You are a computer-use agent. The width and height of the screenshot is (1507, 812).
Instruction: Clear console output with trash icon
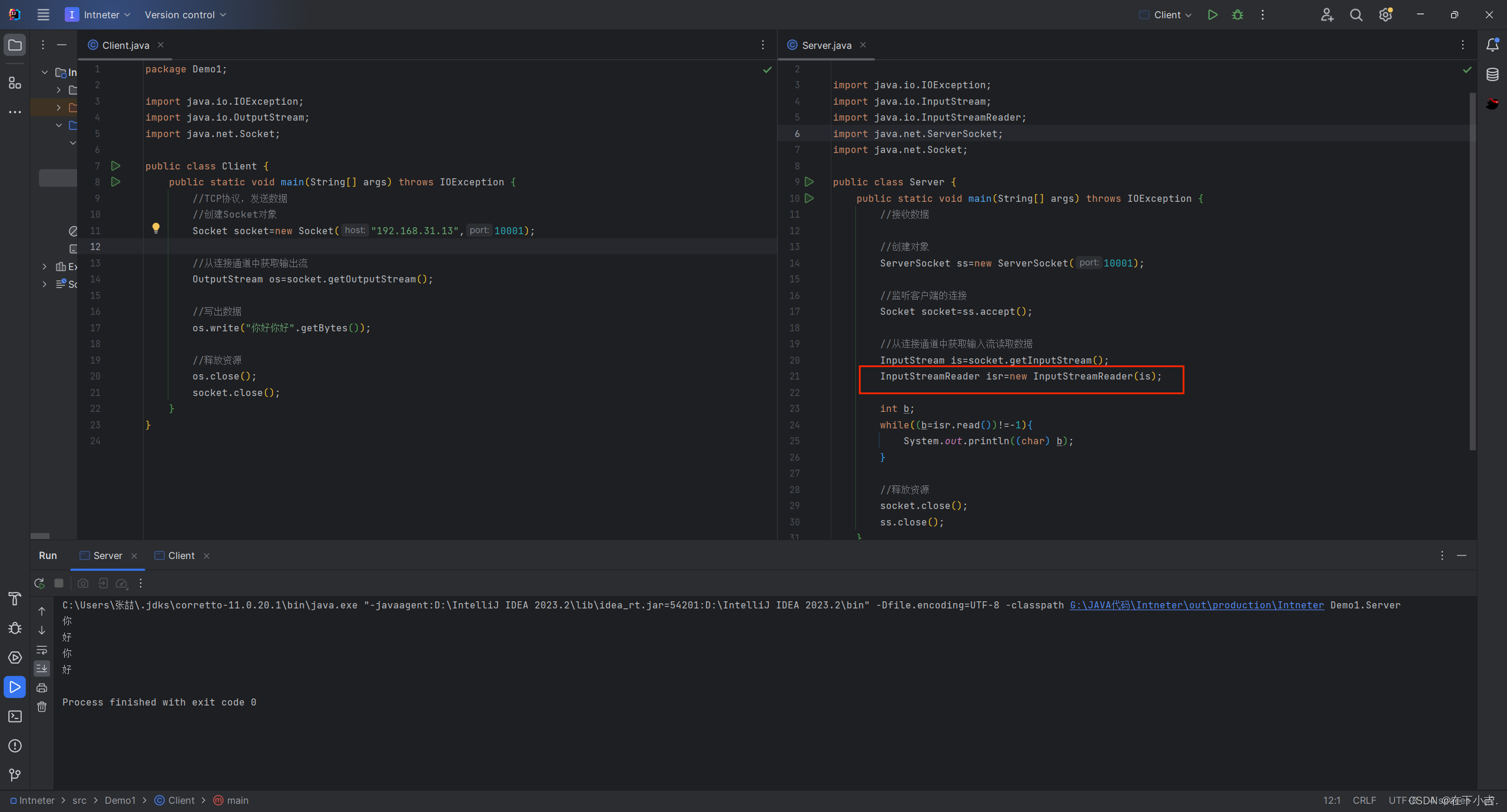[x=42, y=707]
